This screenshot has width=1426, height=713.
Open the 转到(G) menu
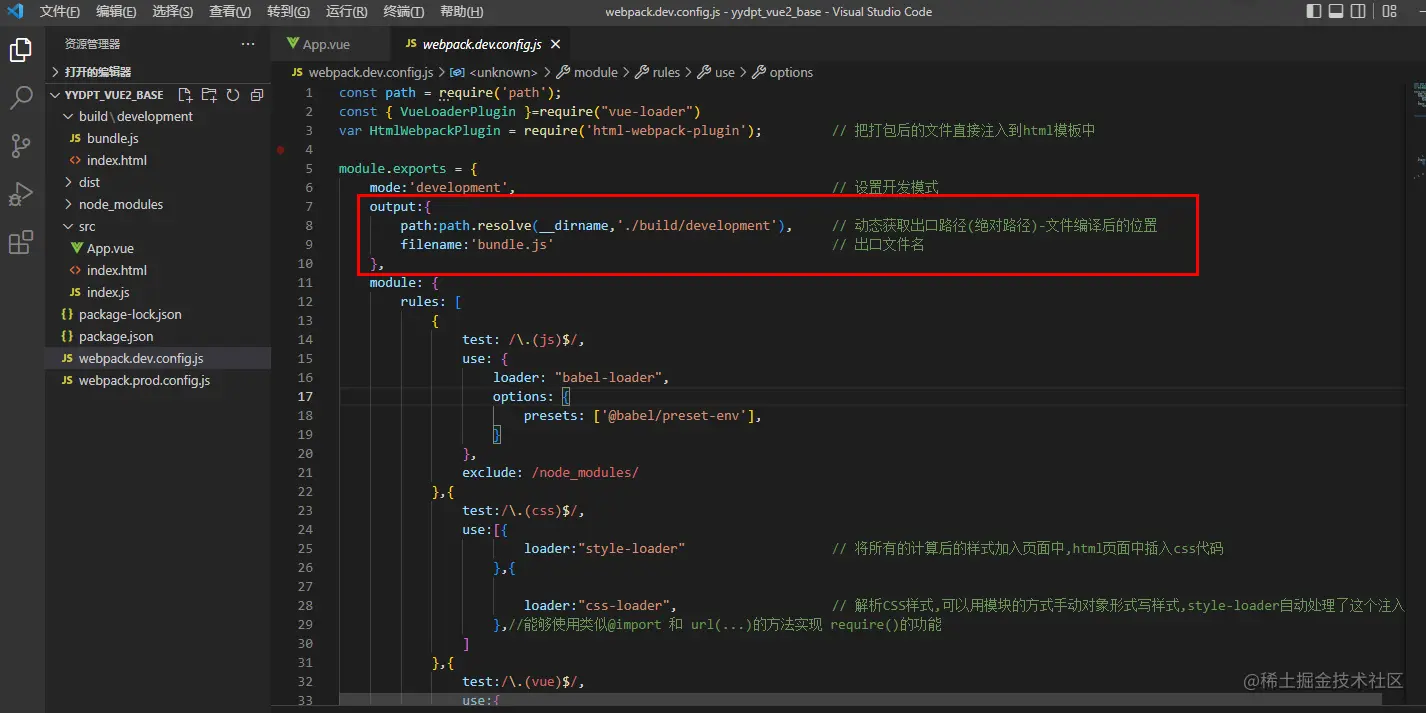point(289,12)
